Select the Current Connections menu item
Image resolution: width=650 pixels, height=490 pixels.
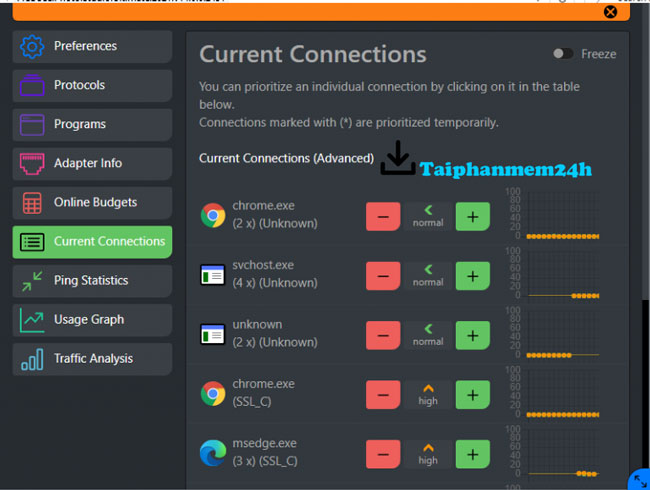[92, 242]
